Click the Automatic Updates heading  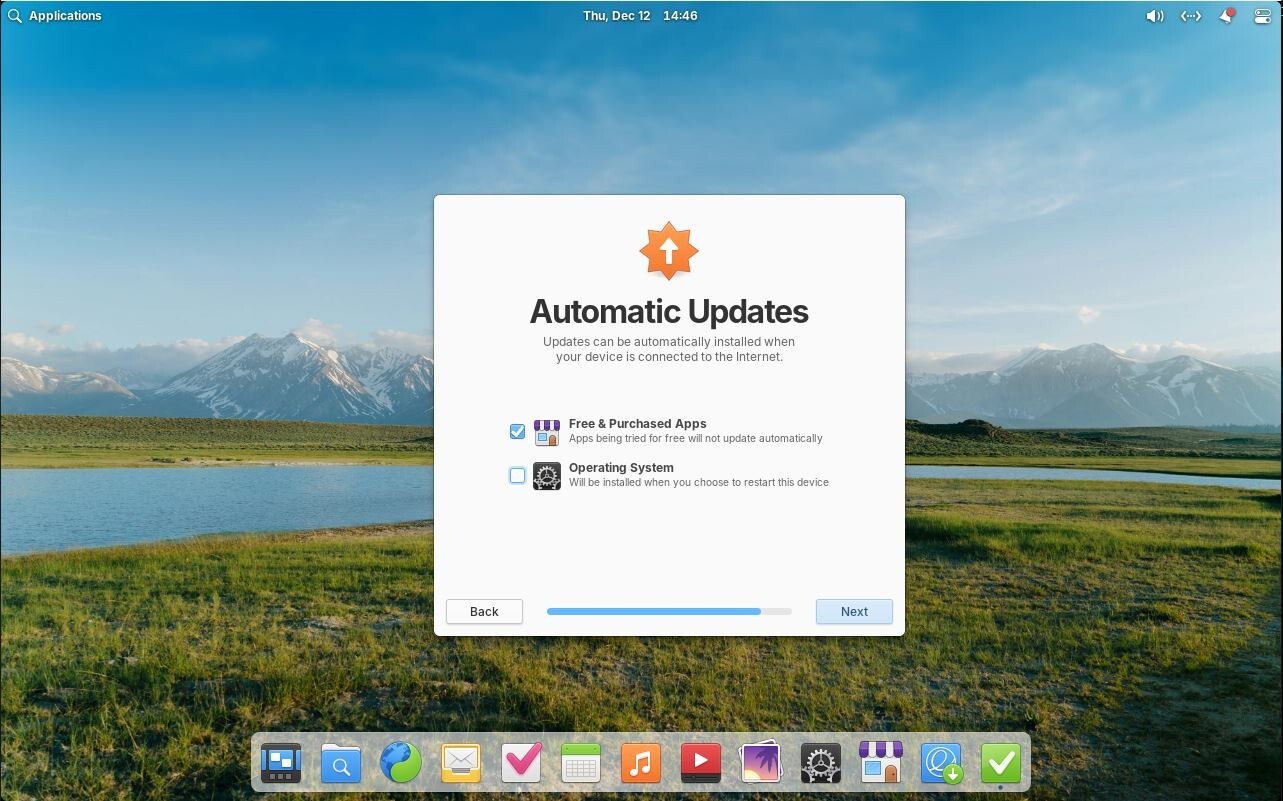(669, 311)
